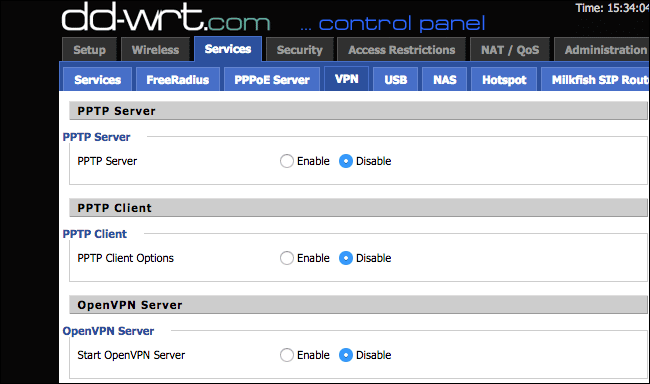This screenshot has width=650, height=384.
Task: Select Disable for Start OpenVPN Server
Action: click(x=346, y=355)
